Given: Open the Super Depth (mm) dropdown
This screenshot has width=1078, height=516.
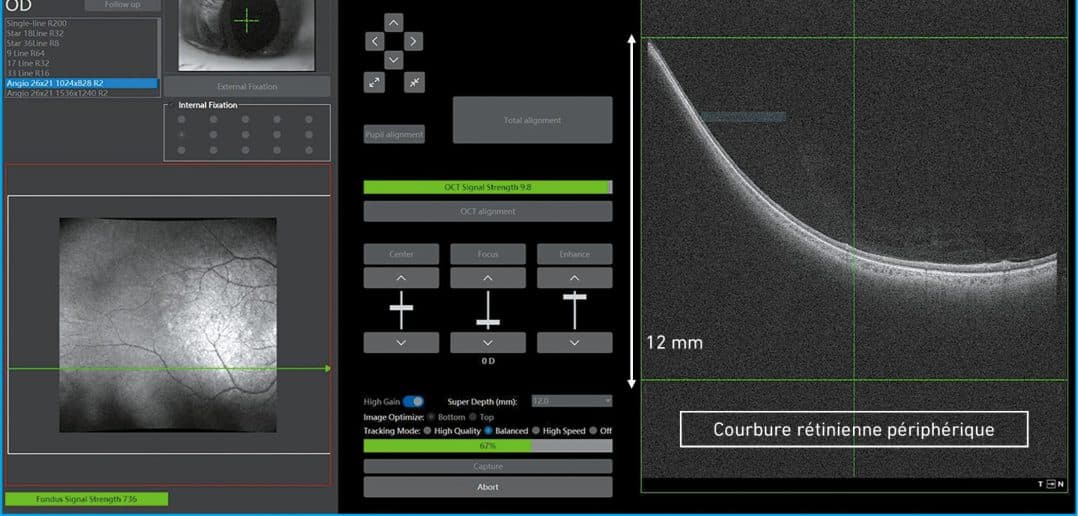Looking at the screenshot, I should click(571, 401).
